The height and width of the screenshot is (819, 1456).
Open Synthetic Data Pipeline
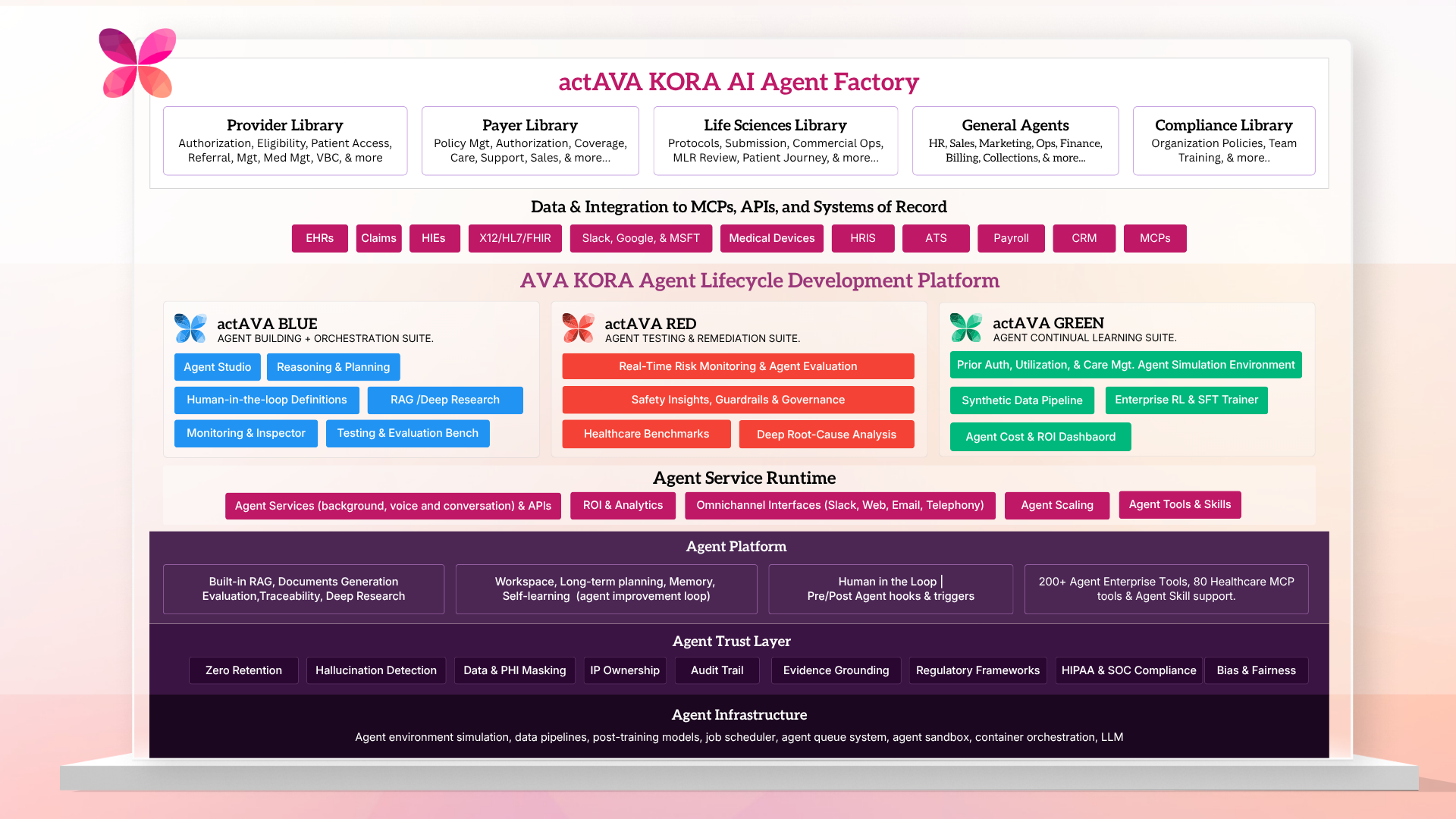[1021, 400]
